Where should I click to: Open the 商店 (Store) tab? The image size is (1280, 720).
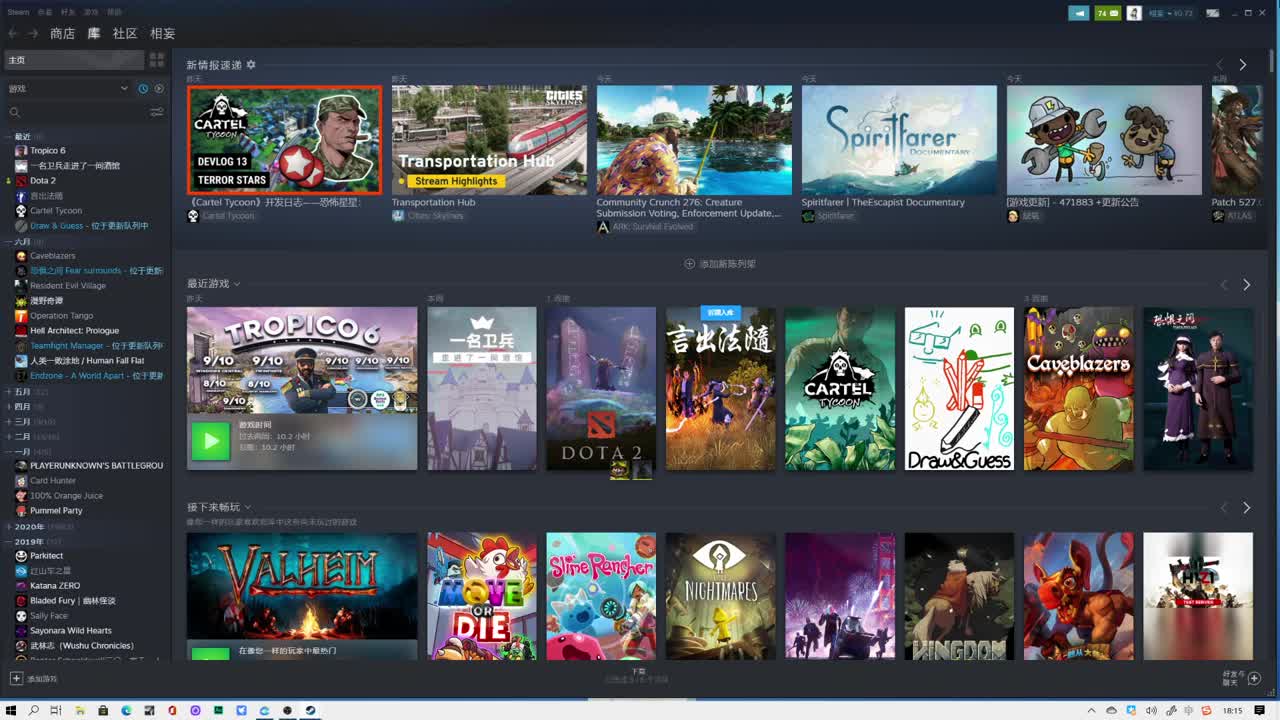[x=62, y=33]
